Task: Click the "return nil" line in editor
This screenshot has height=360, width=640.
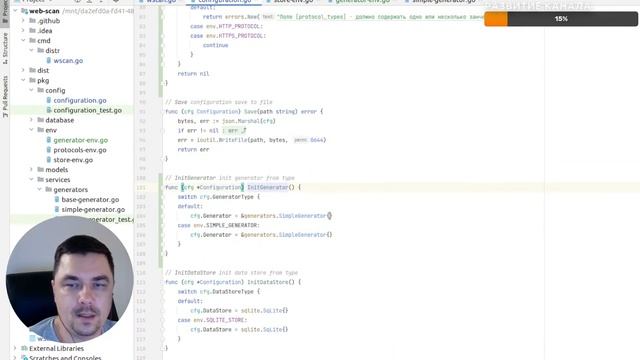Action: [x=193, y=73]
